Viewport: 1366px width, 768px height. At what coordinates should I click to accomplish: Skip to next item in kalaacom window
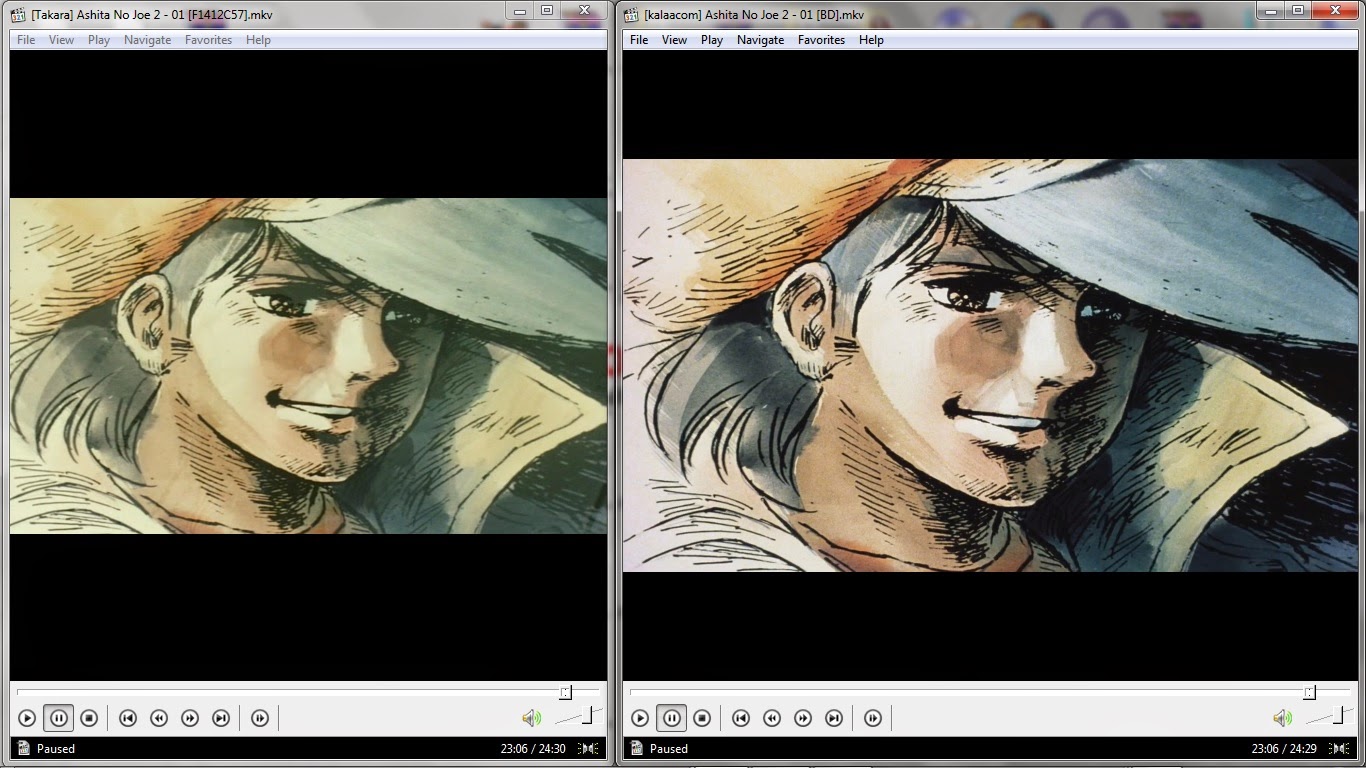[x=834, y=718]
